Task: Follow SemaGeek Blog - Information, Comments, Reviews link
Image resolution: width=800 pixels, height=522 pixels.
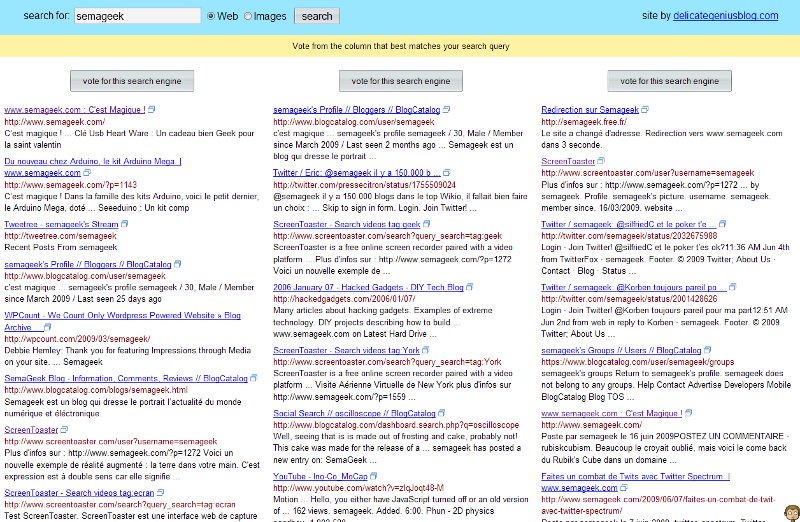Action: 126,378
